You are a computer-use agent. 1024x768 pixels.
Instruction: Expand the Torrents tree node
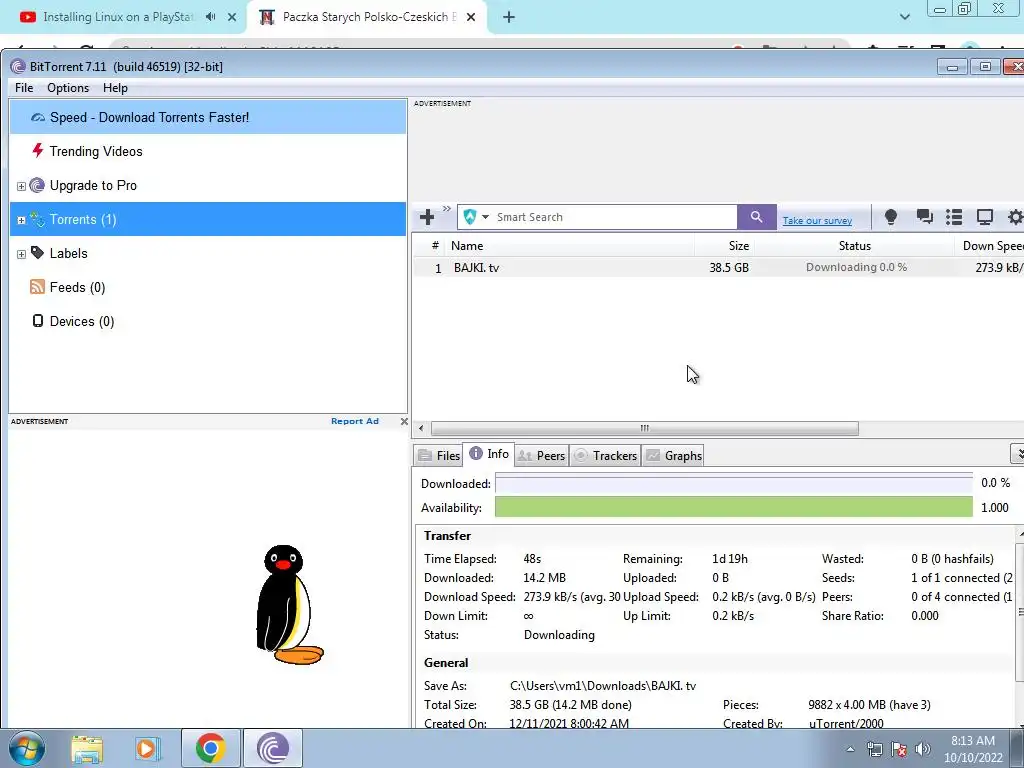click(22, 220)
